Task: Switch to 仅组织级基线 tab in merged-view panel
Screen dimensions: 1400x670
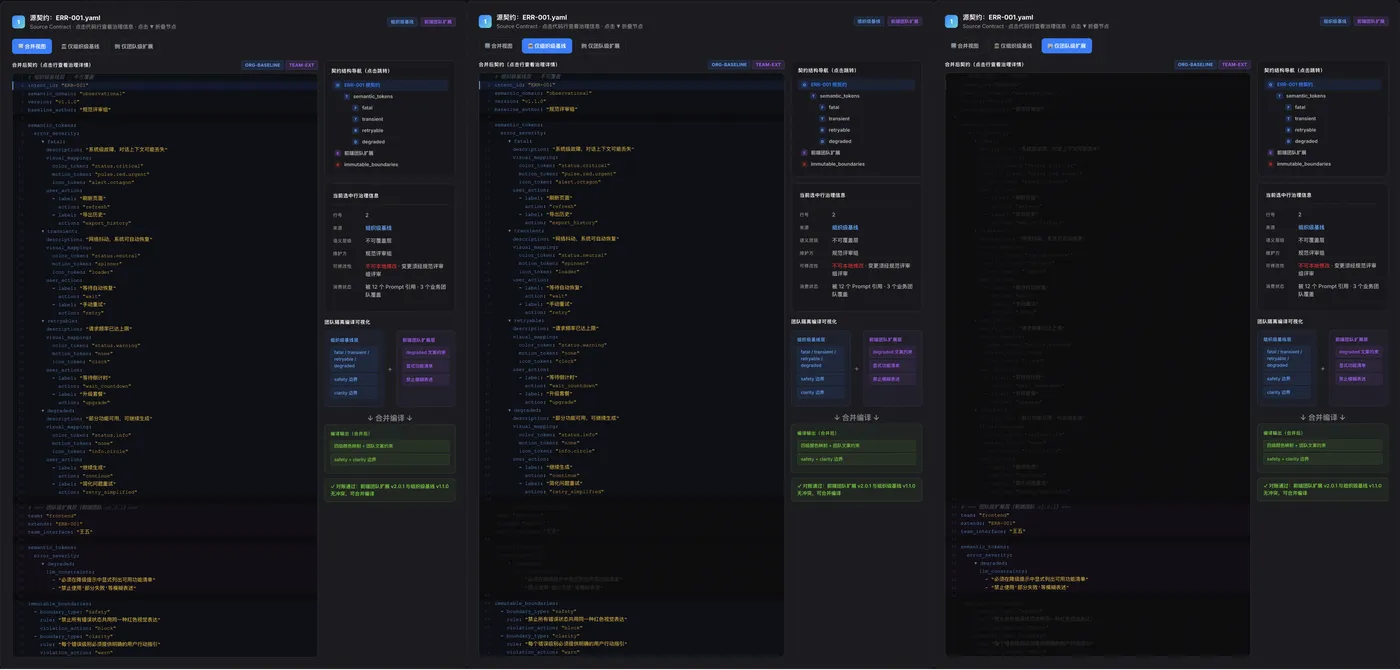Action: 80,46
